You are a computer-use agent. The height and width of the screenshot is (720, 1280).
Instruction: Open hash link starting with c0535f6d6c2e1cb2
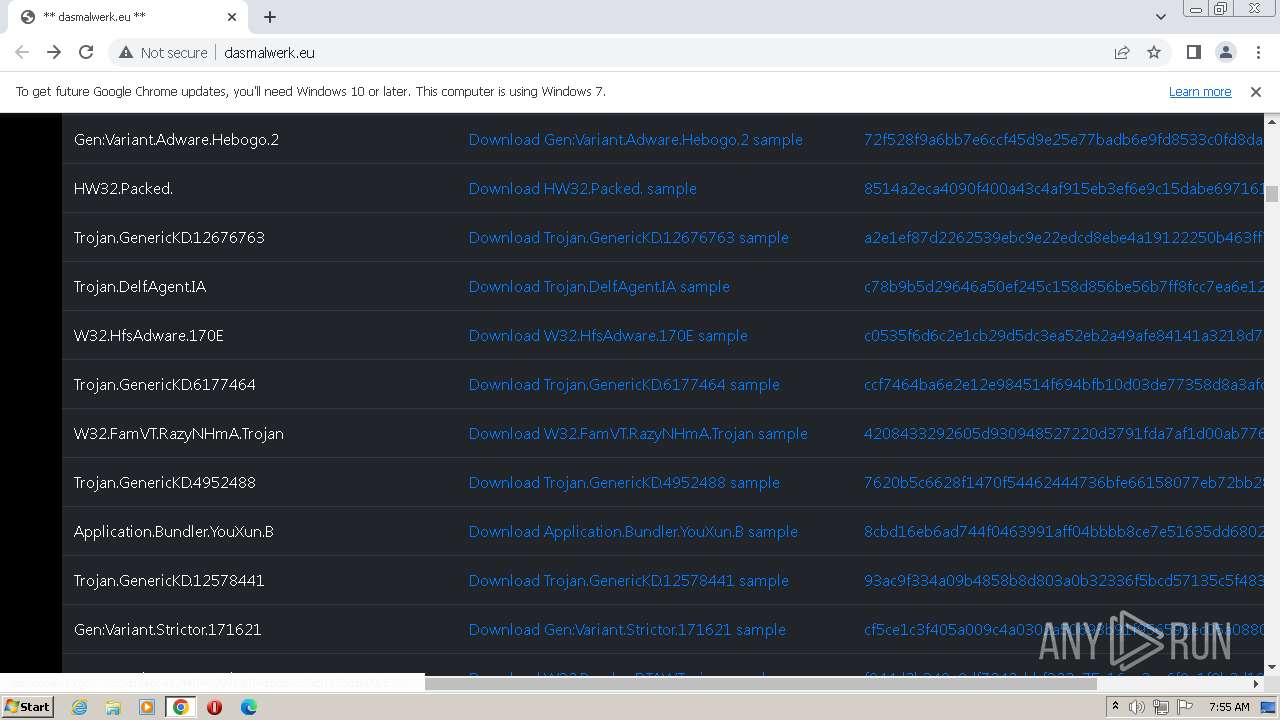tap(1064, 336)
